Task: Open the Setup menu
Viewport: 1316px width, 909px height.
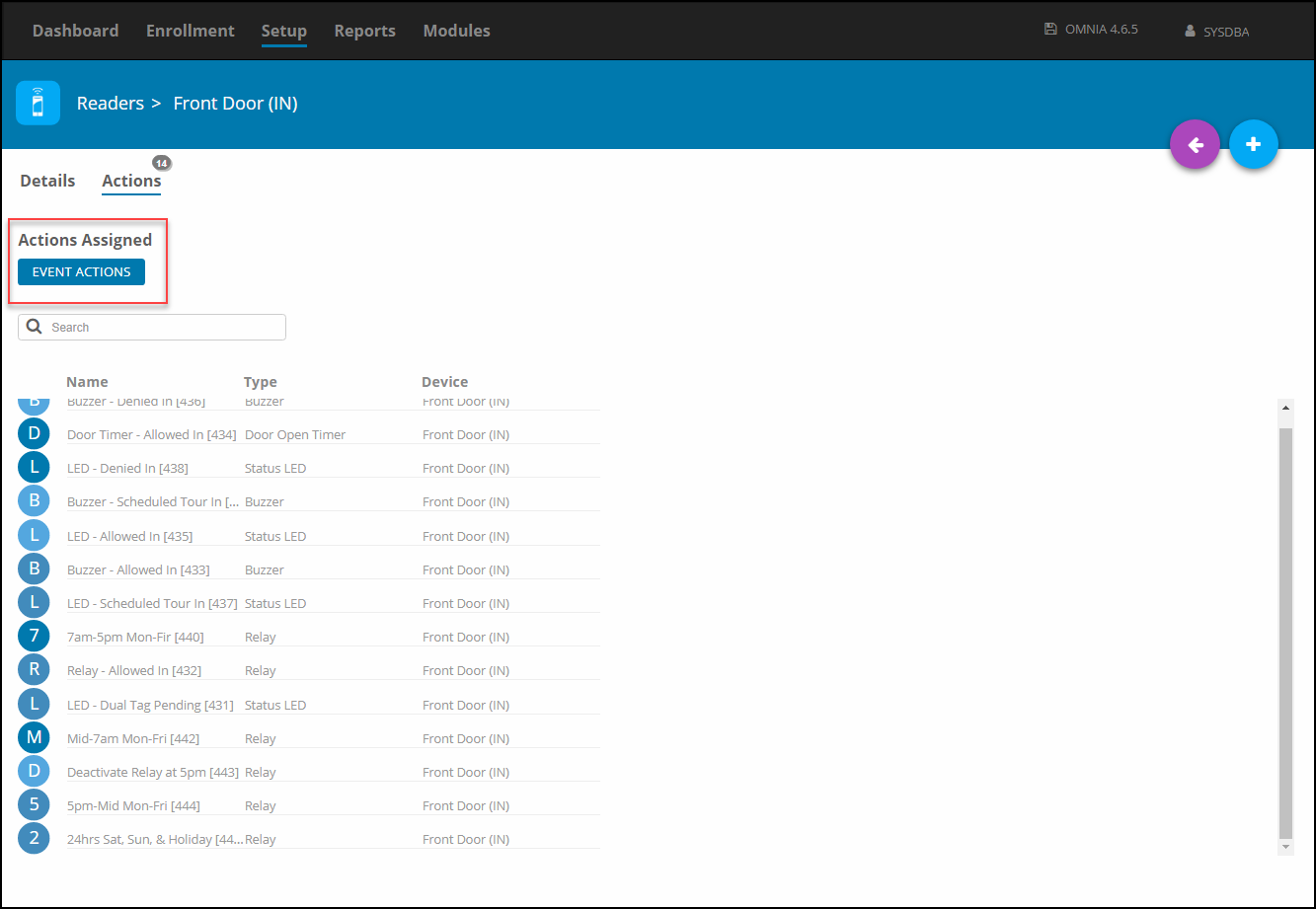Action: (x=284, y=31)
